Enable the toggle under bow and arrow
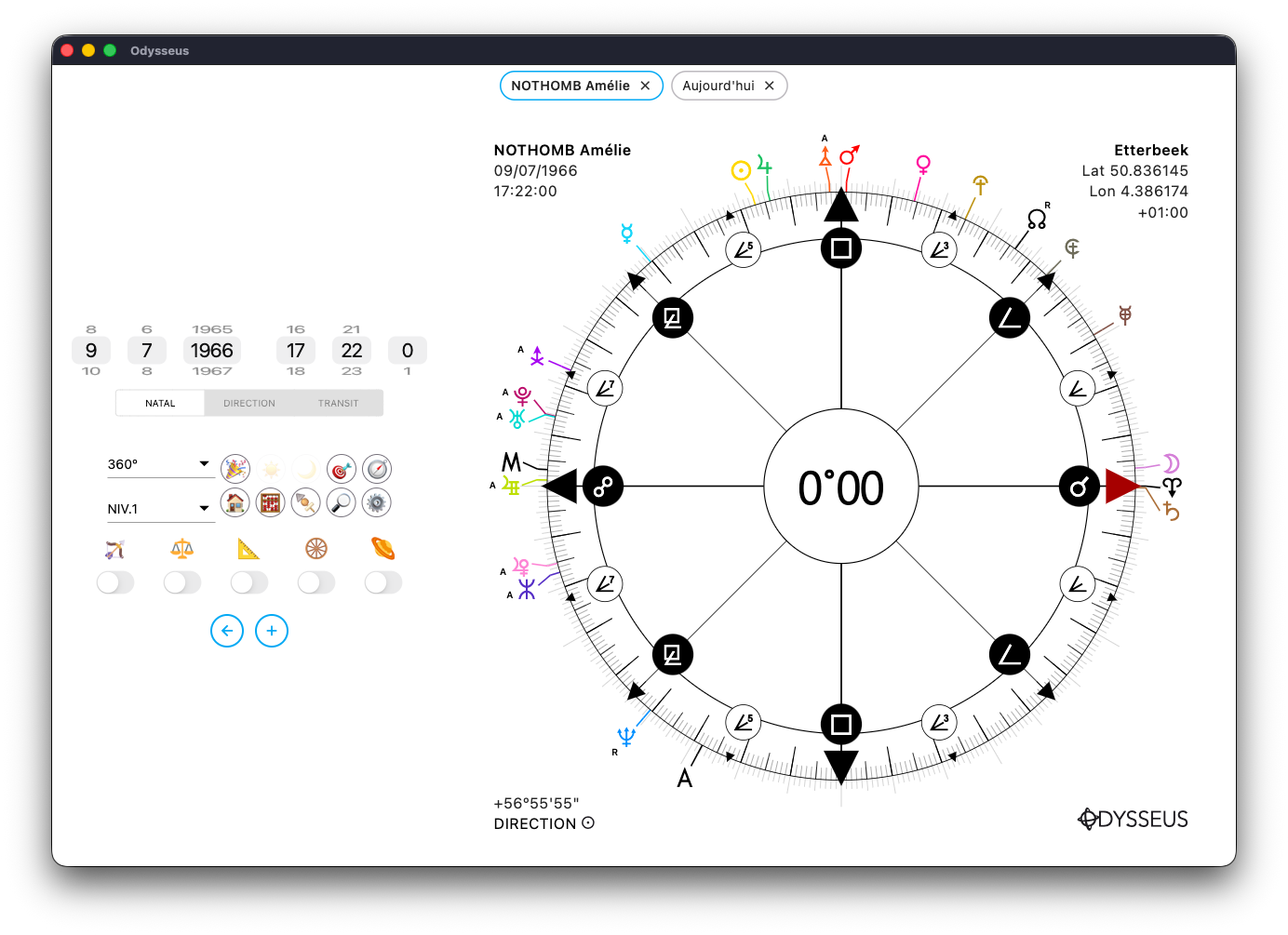The image size is (1288, 935). coord(115,582)
